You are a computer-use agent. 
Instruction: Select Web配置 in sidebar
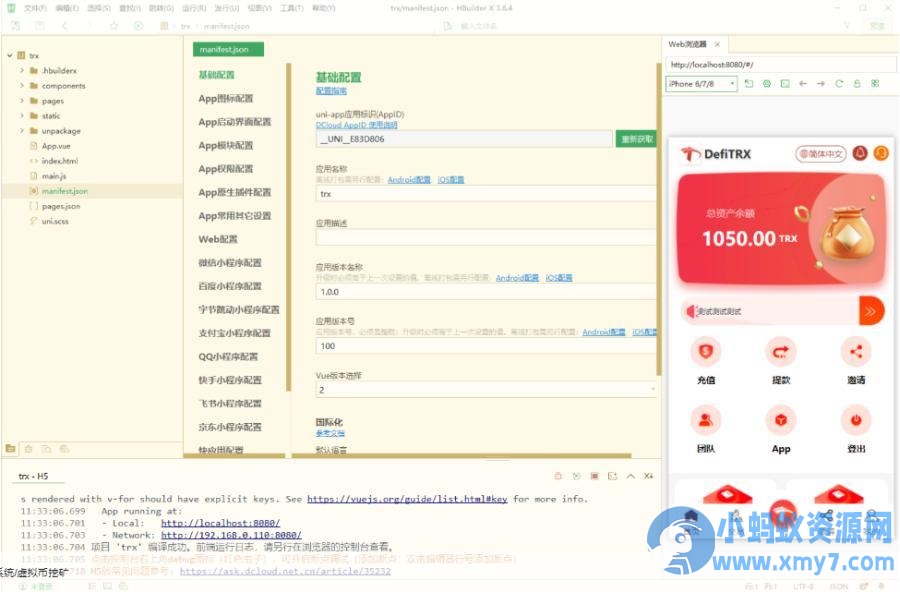[x=218, y=239]
